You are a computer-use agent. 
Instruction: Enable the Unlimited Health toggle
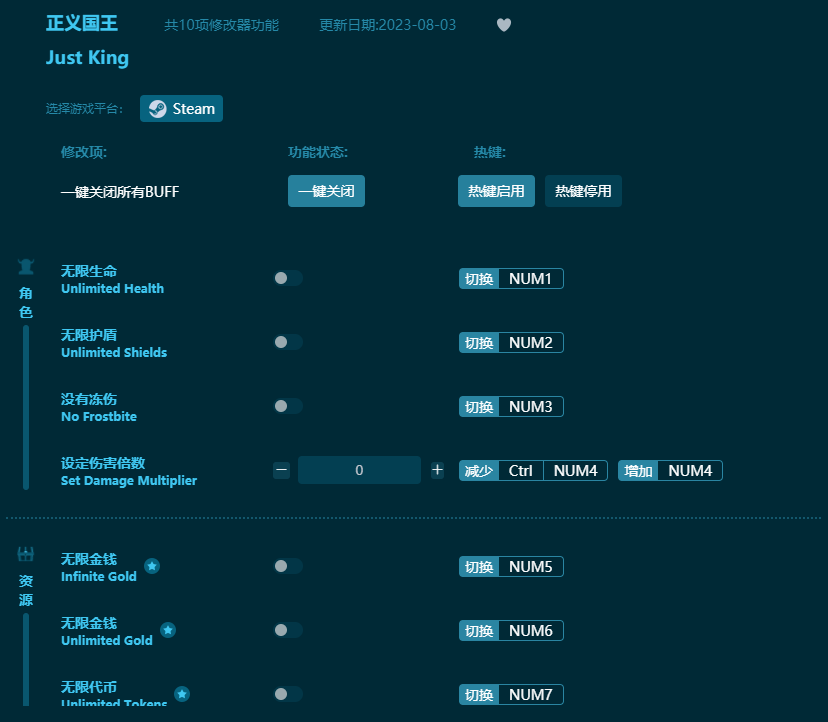[288, 280]
